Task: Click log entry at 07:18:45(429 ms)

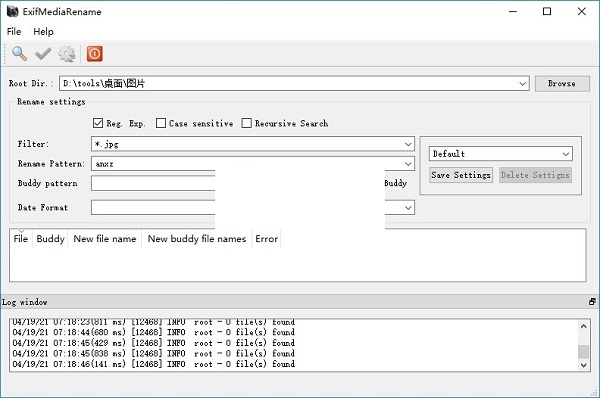Action: [154, 343]
